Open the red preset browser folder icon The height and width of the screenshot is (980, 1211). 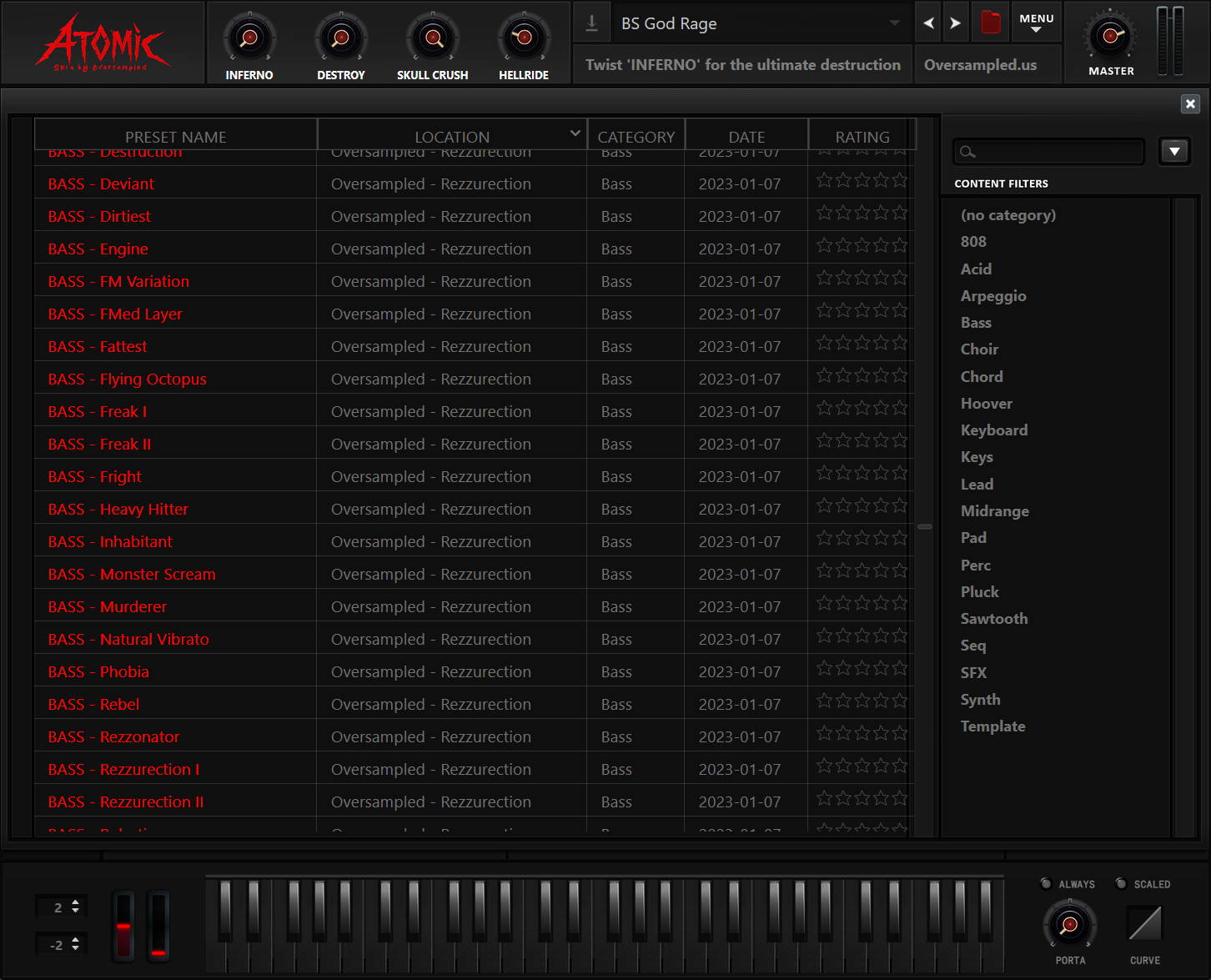point(991,23)
